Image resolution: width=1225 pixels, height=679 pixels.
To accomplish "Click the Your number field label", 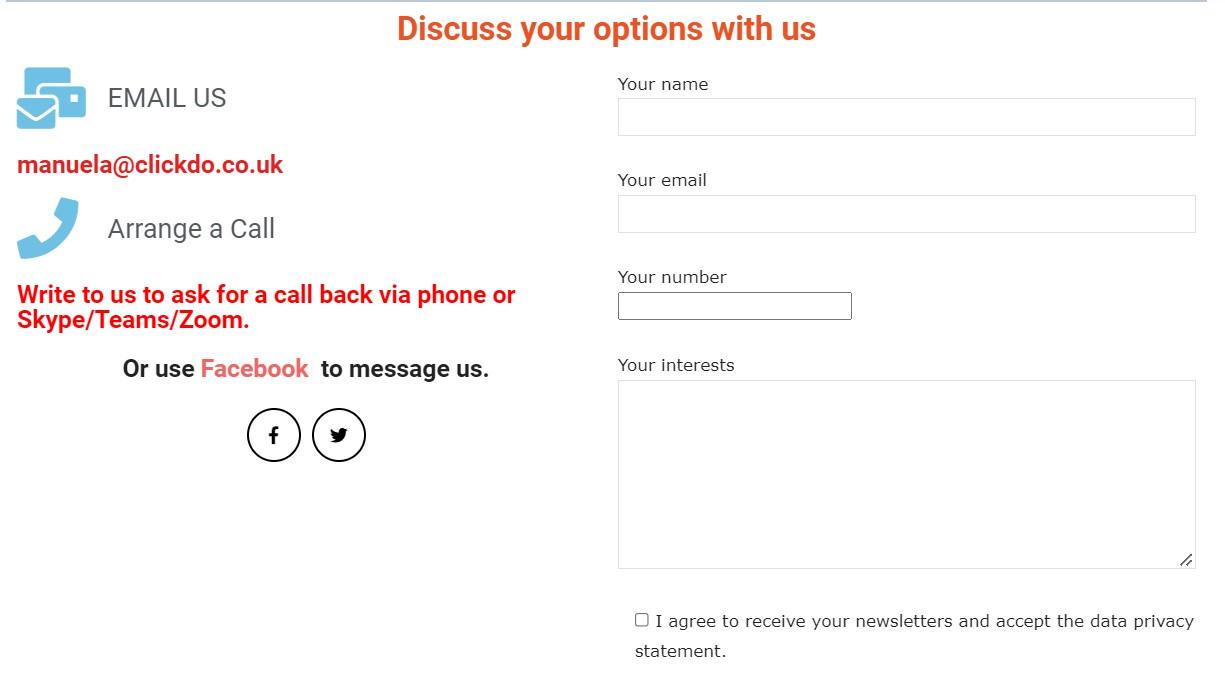I will (672, 277).
